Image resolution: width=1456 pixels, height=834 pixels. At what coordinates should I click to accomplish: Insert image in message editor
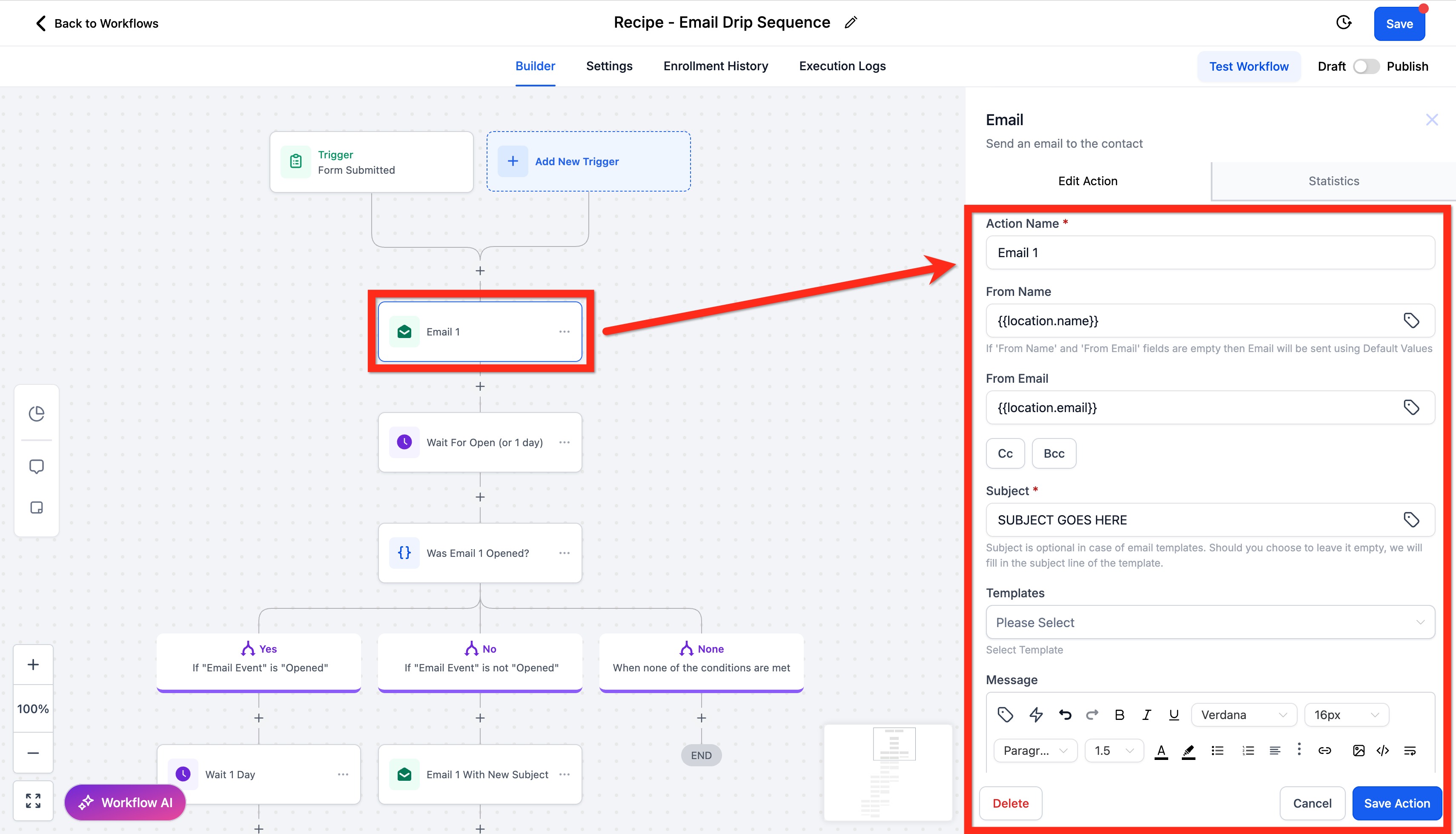click(1358, 751)
